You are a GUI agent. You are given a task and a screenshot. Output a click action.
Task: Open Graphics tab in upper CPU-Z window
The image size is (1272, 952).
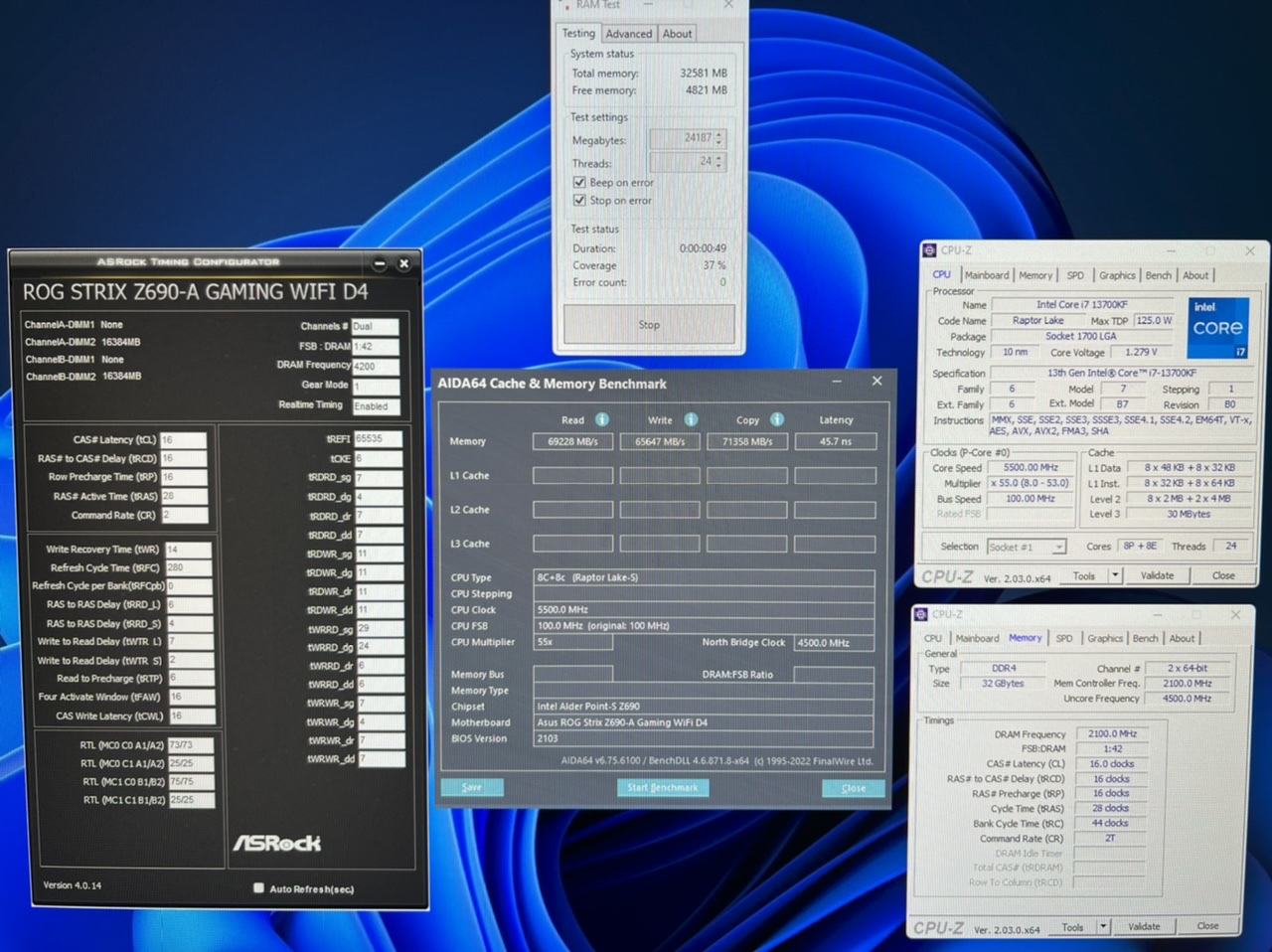click(1117, 275)
